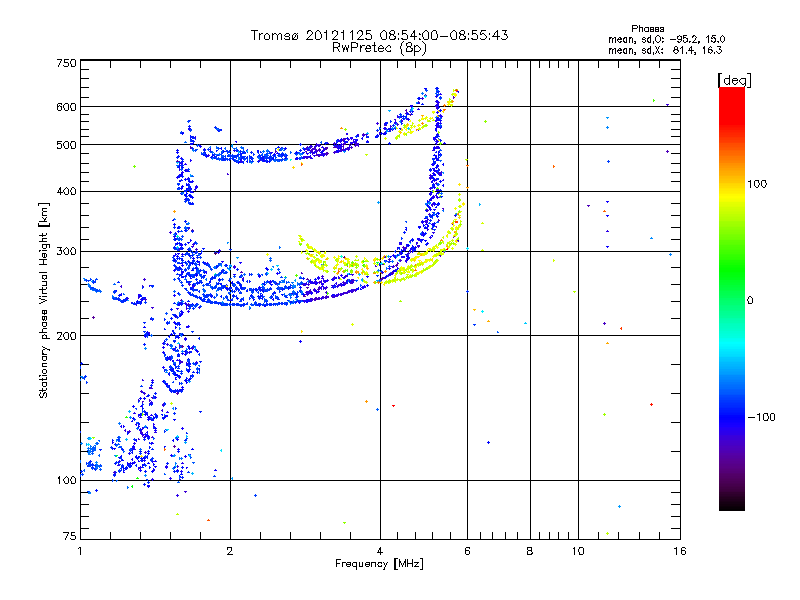
Task: Click the plot title 'Tromsø 20121125 08:54:00-08:55:43'
Action: [379, 35]
